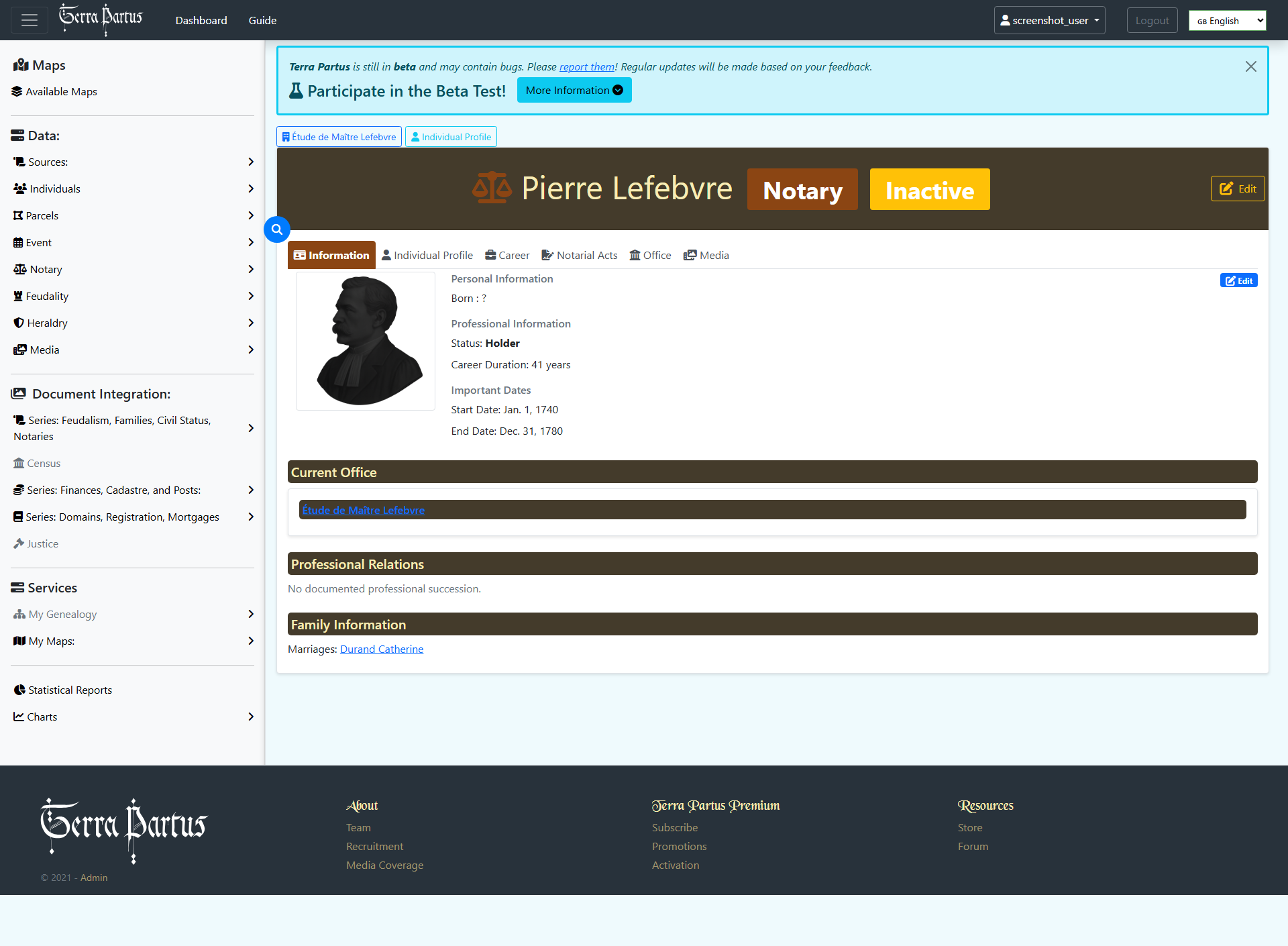Viewport: 1288px width, 946px height.
Task: Click the yellow Edit button in header
Action: (x=1238, y=189)
